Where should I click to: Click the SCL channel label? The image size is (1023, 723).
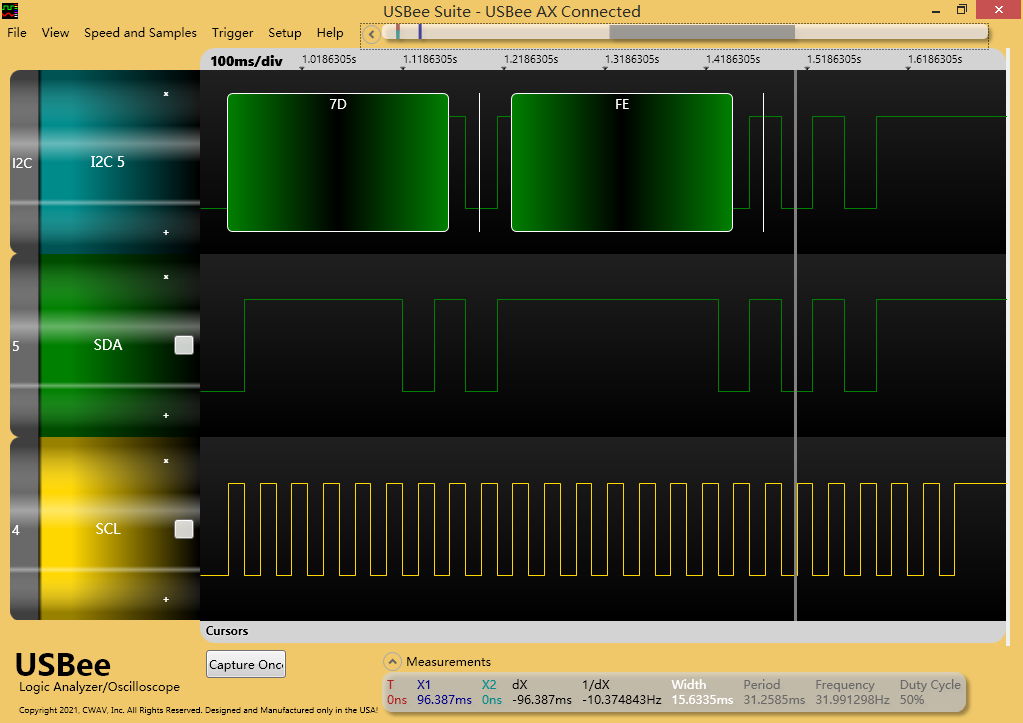(x=108, y=529)
